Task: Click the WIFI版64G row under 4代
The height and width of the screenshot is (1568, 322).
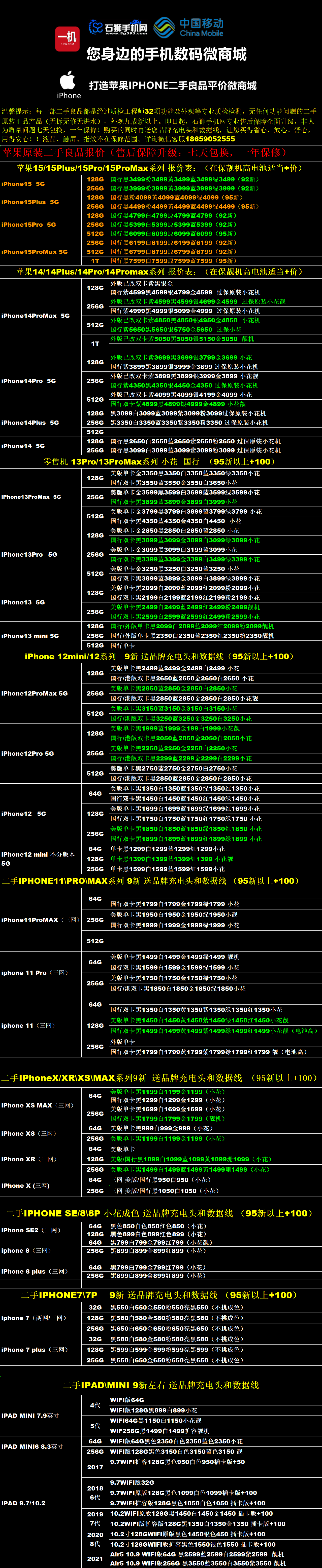Action: (x=215, y=1400)
